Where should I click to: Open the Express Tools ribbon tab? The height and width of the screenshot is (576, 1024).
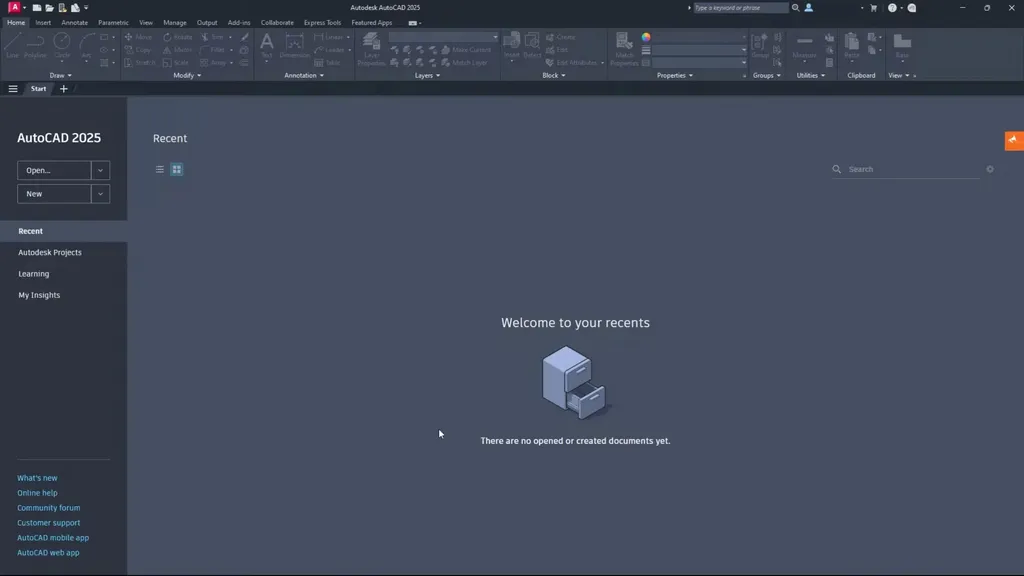pyautogui.click(x=322, y=22)
